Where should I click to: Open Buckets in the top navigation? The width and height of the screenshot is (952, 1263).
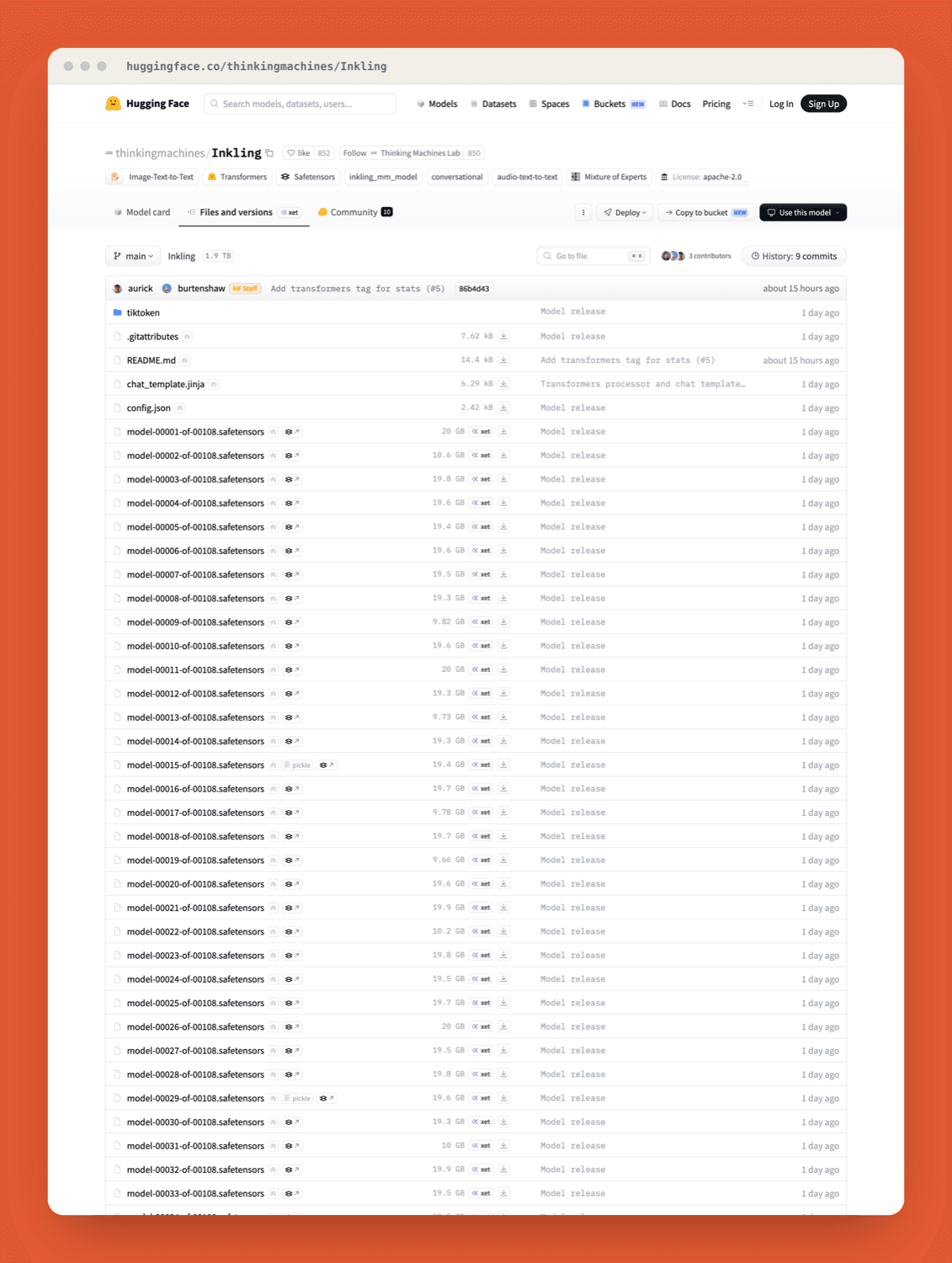[614, 104]
